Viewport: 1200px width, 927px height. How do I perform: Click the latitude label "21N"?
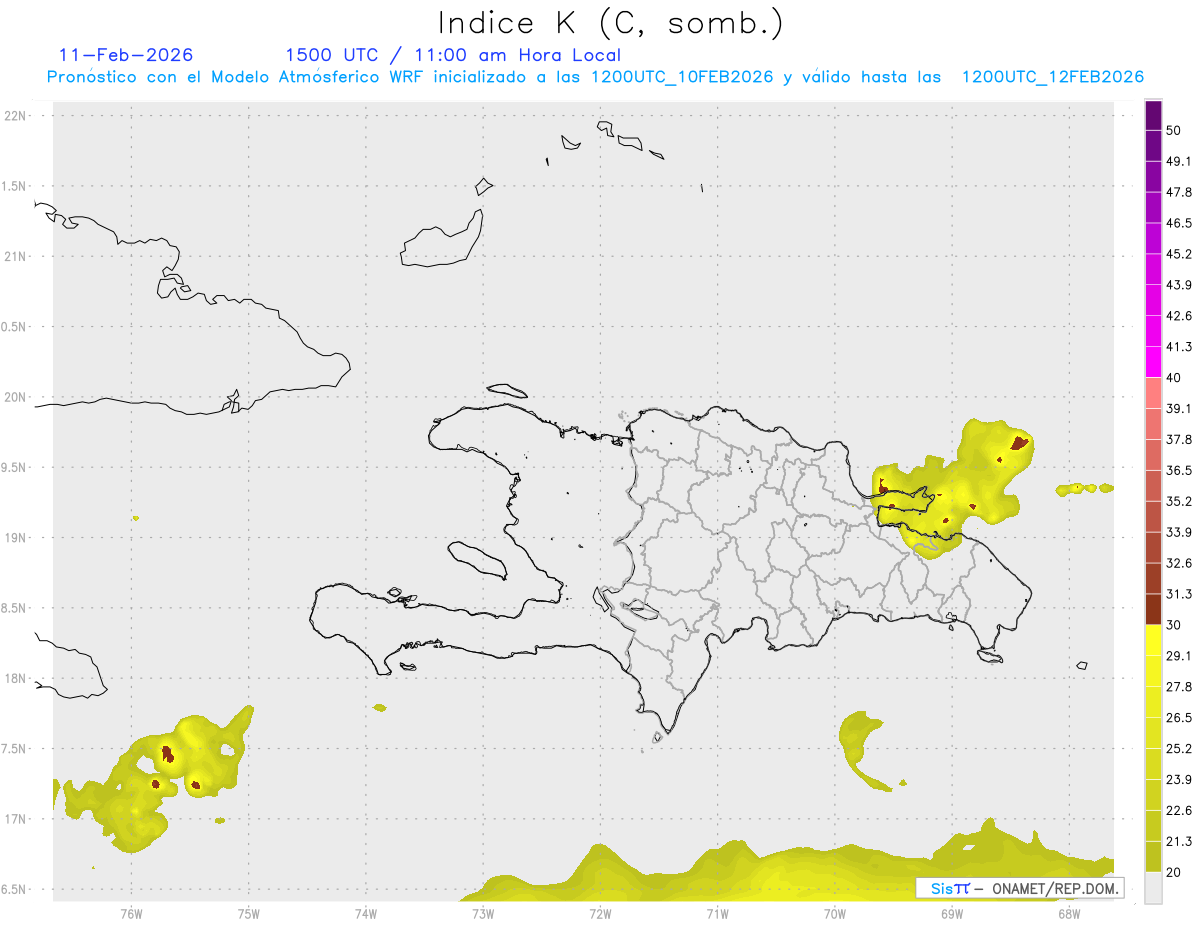coord(16,256)
